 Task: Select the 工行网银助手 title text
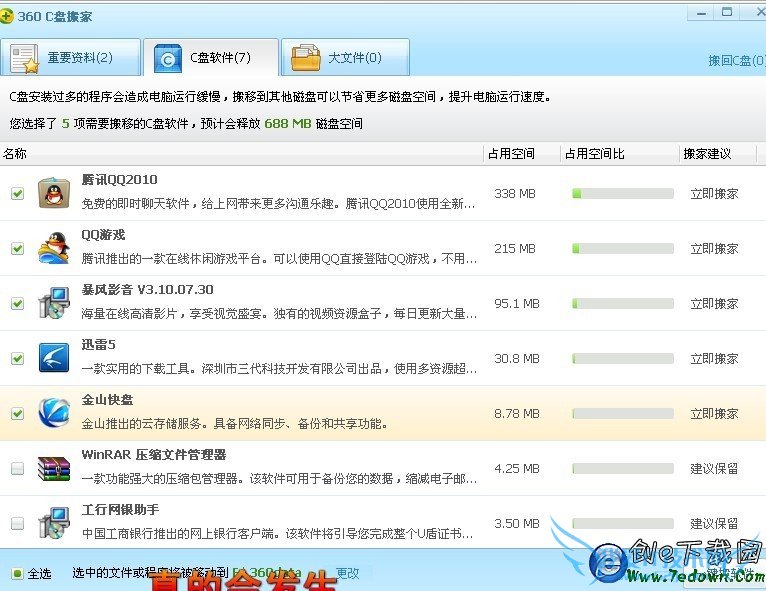click(120, 510)
